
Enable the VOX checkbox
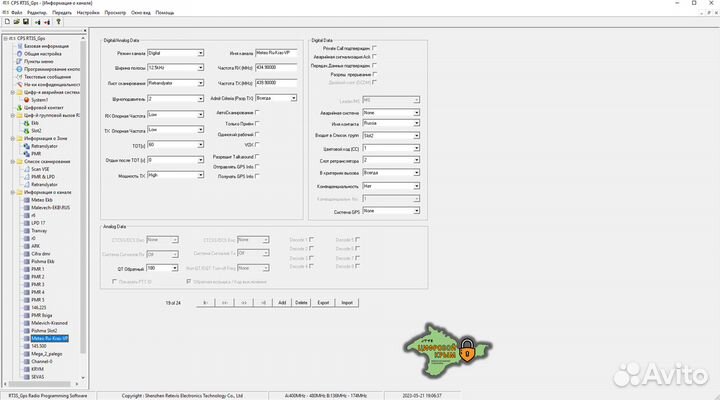click(x=257, y=143)
